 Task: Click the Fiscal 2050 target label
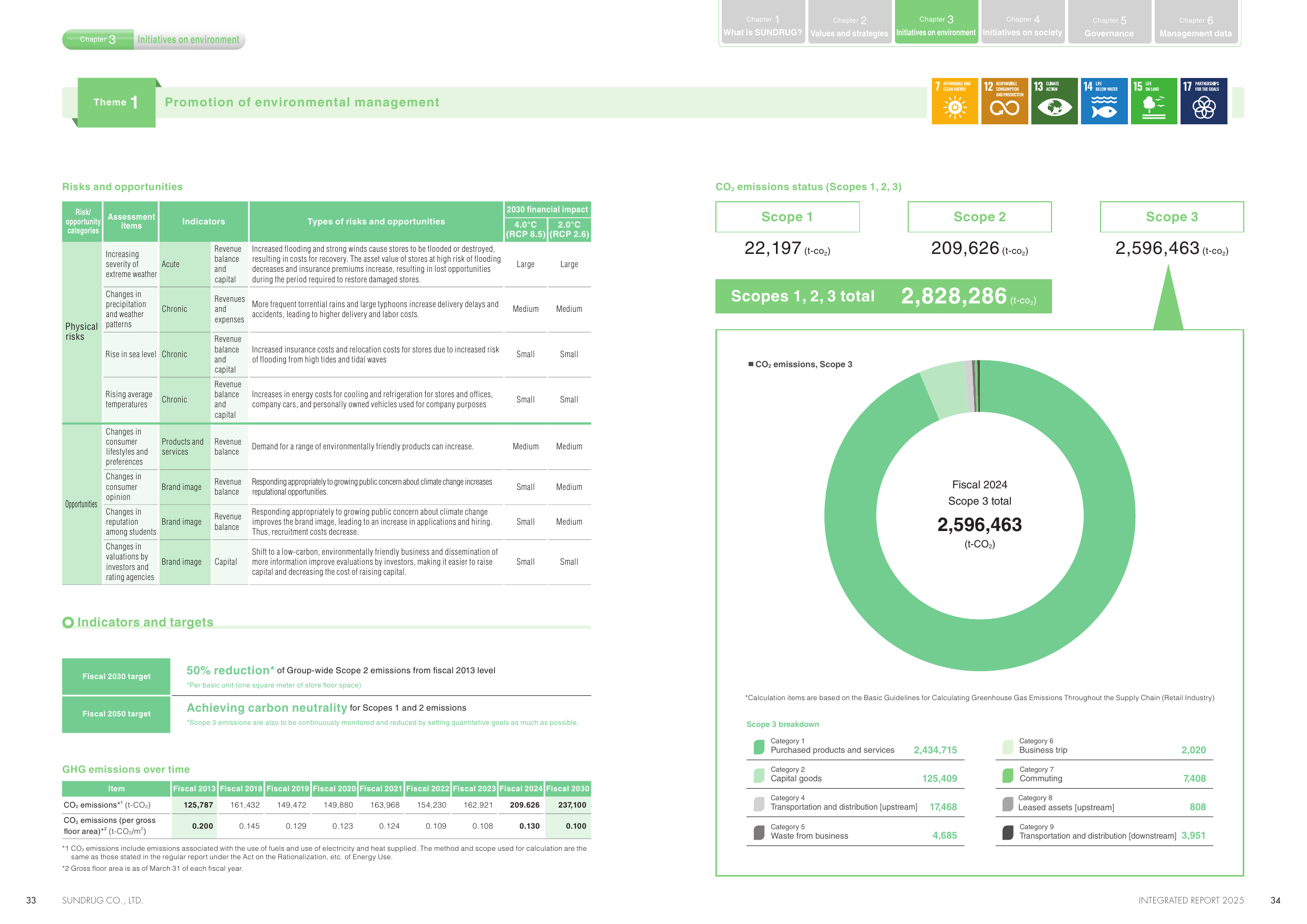pos(116,714)
